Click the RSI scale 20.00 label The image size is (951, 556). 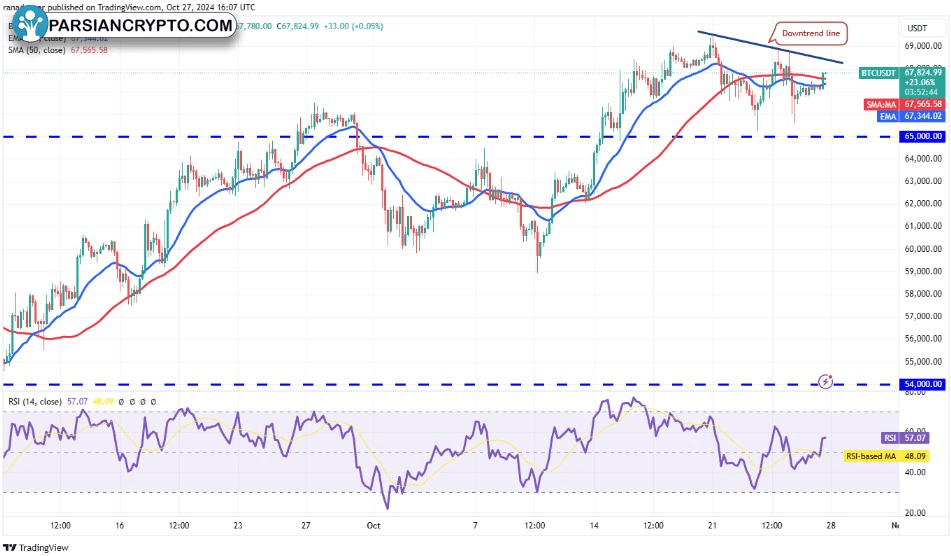pyautogui.click(x=915, y=513)
